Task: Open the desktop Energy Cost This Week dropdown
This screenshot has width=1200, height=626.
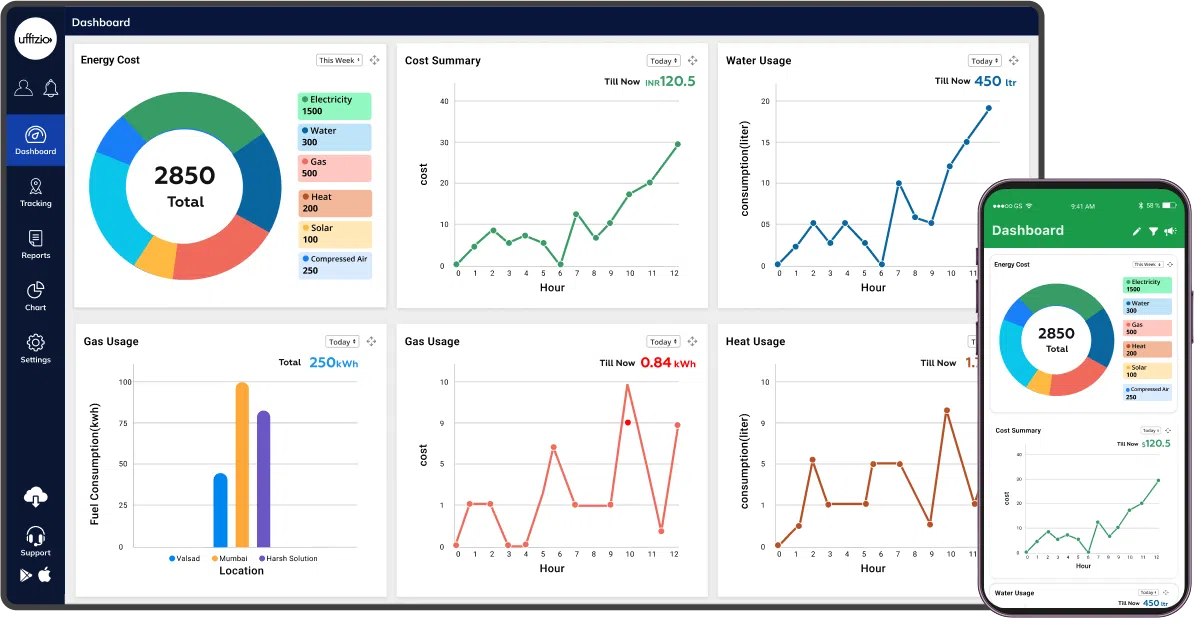Action: [338, 61]
